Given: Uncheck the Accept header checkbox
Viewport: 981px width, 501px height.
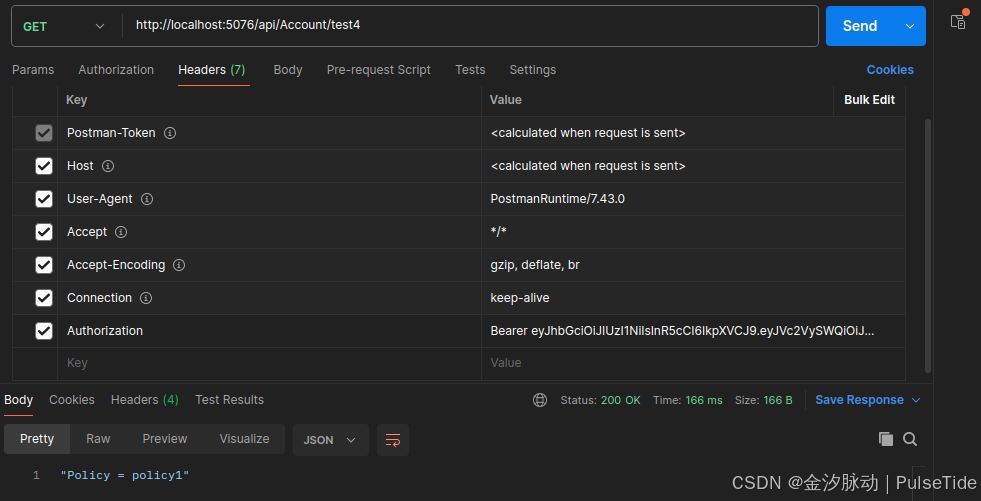Looking at the screenshot, I should tap(44, 232).
